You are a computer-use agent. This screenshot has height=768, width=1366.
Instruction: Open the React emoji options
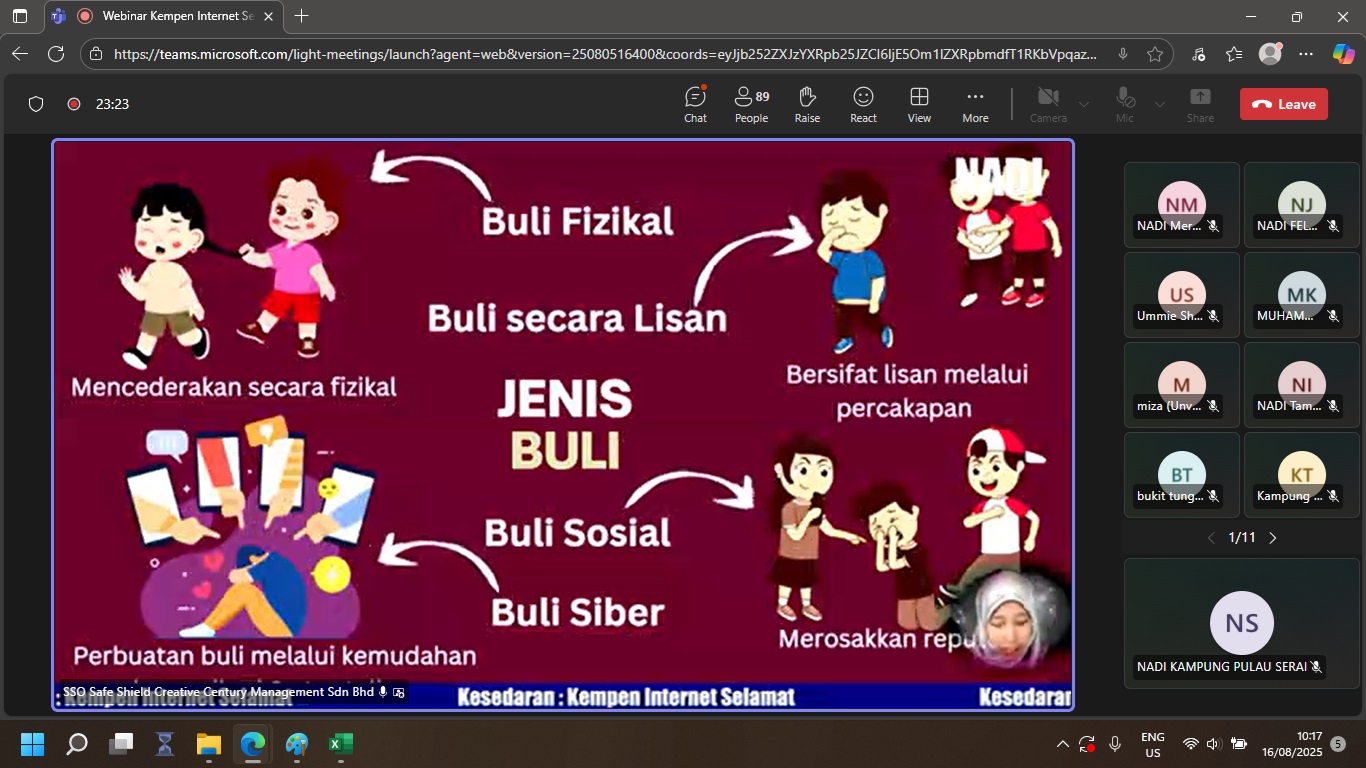click(863, 104)
